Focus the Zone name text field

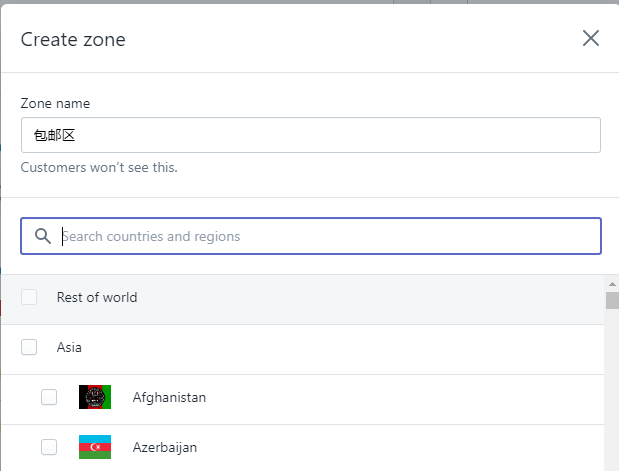point(310,135)
